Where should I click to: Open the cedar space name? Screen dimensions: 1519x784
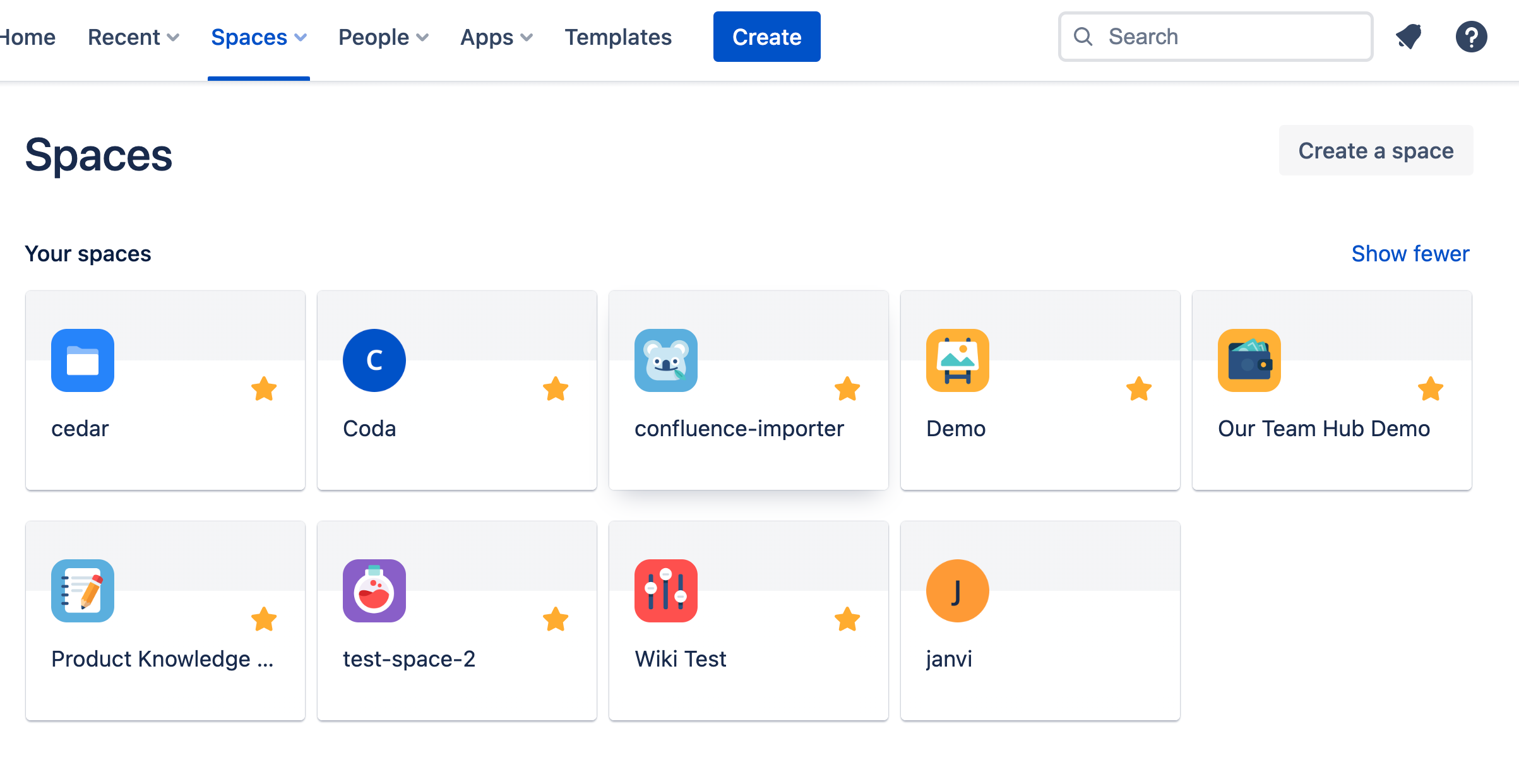tap(80, 429)
